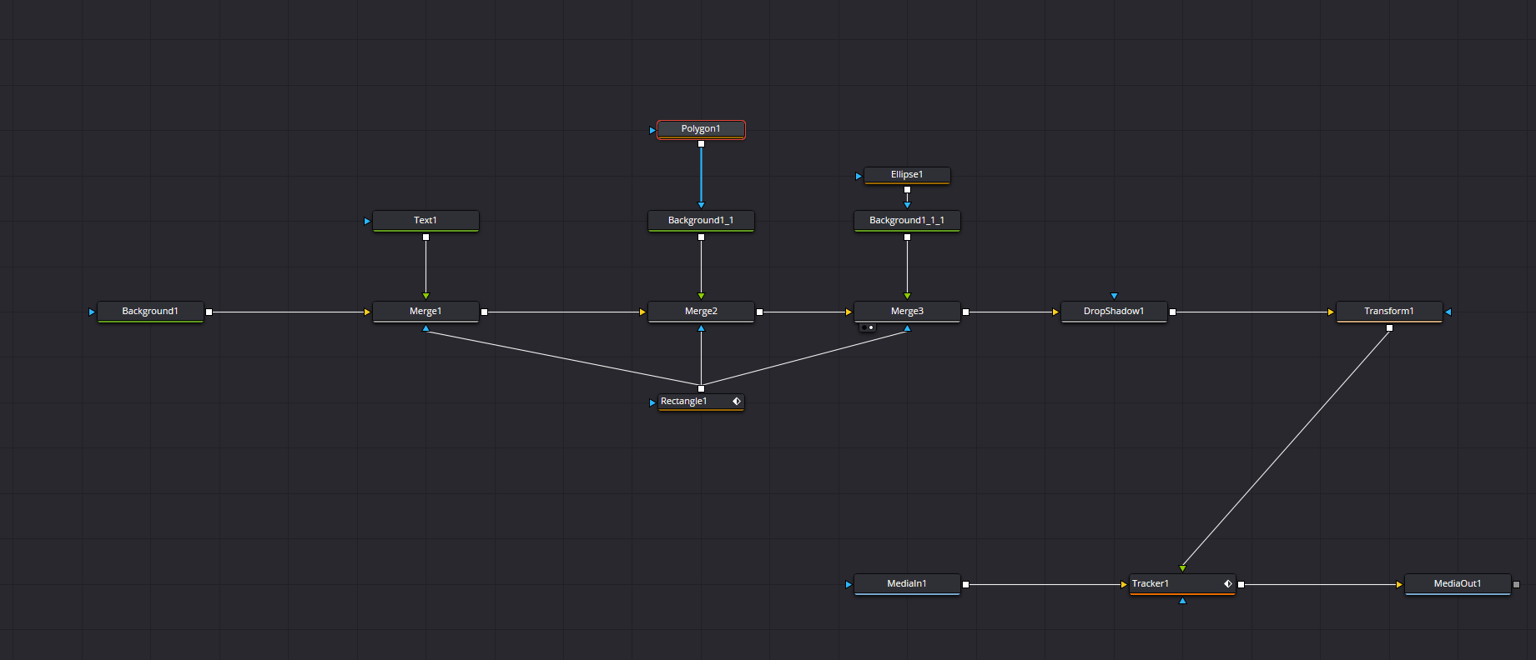Click the yellow background input arrow on Merge2
The height and width of the screenshot is (660, 1536).
coord(643,312)
